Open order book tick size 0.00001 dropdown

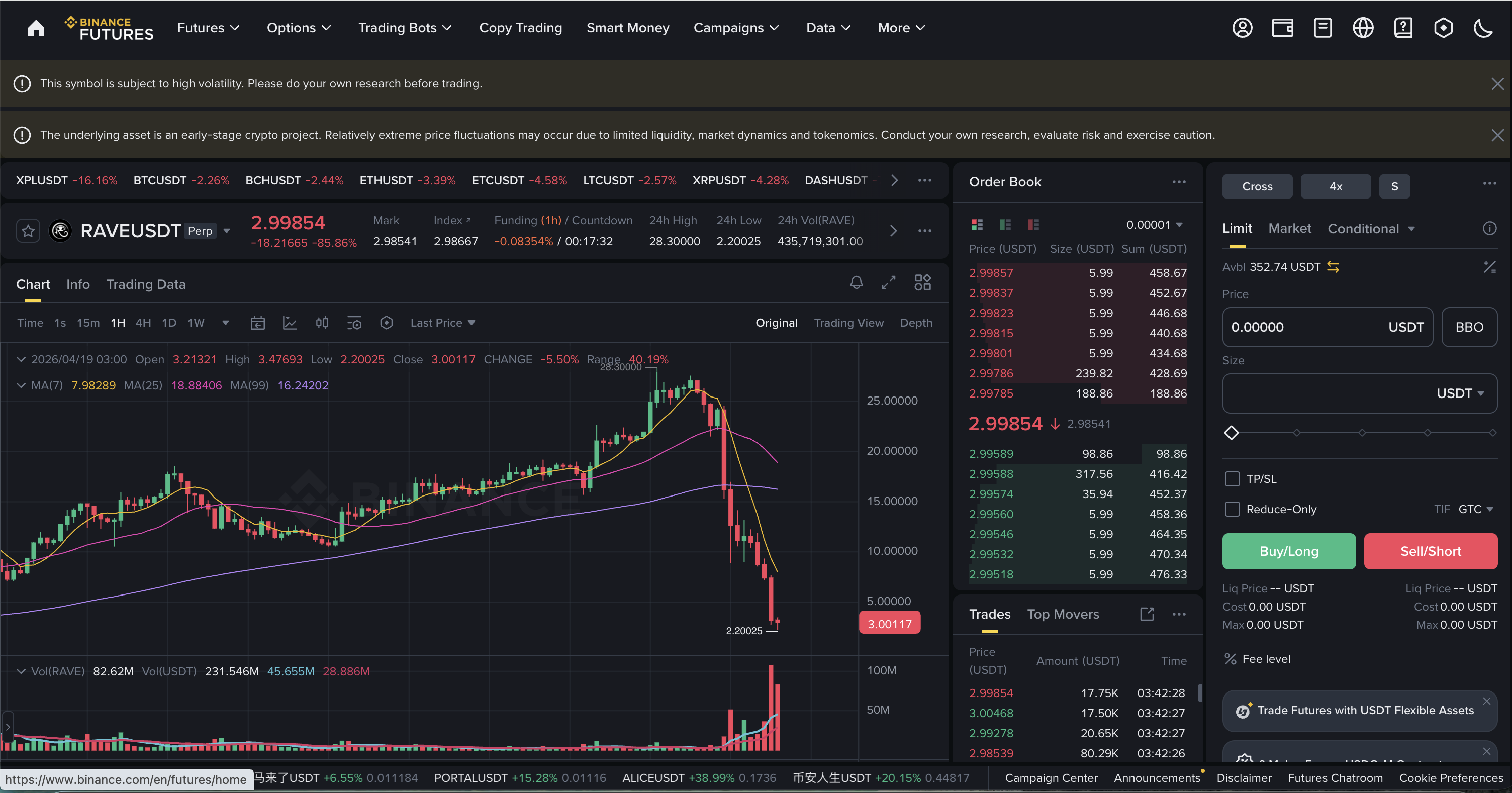tap(1154, 225)
